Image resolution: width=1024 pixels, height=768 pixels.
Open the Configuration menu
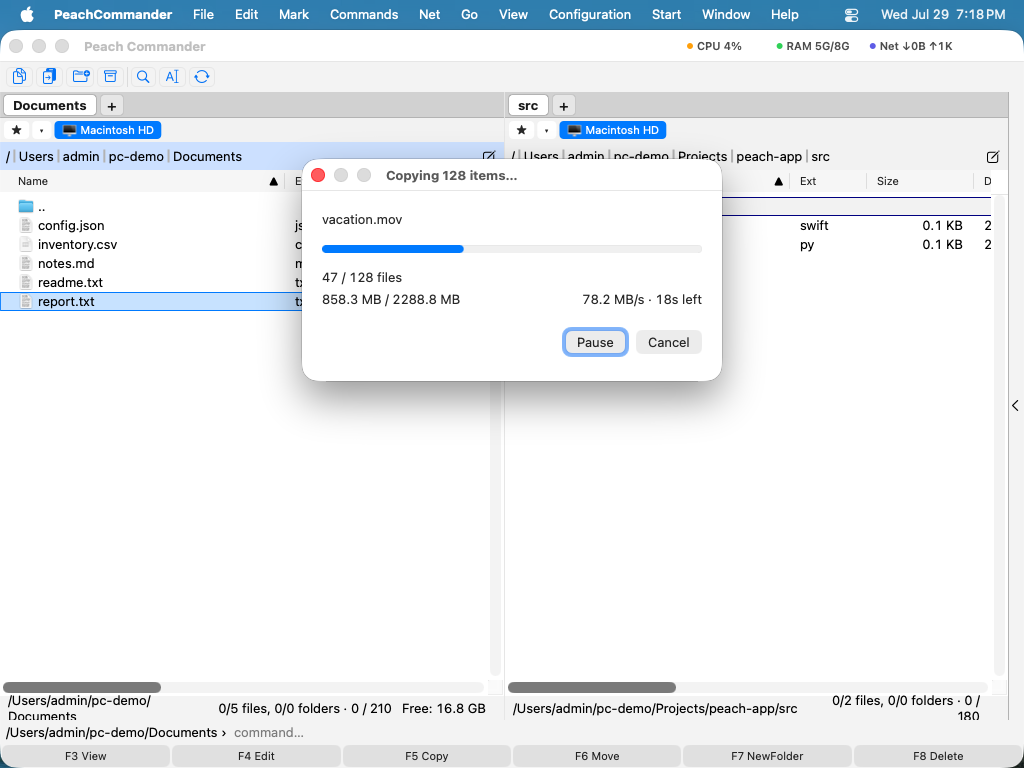(x=590, y=14)
